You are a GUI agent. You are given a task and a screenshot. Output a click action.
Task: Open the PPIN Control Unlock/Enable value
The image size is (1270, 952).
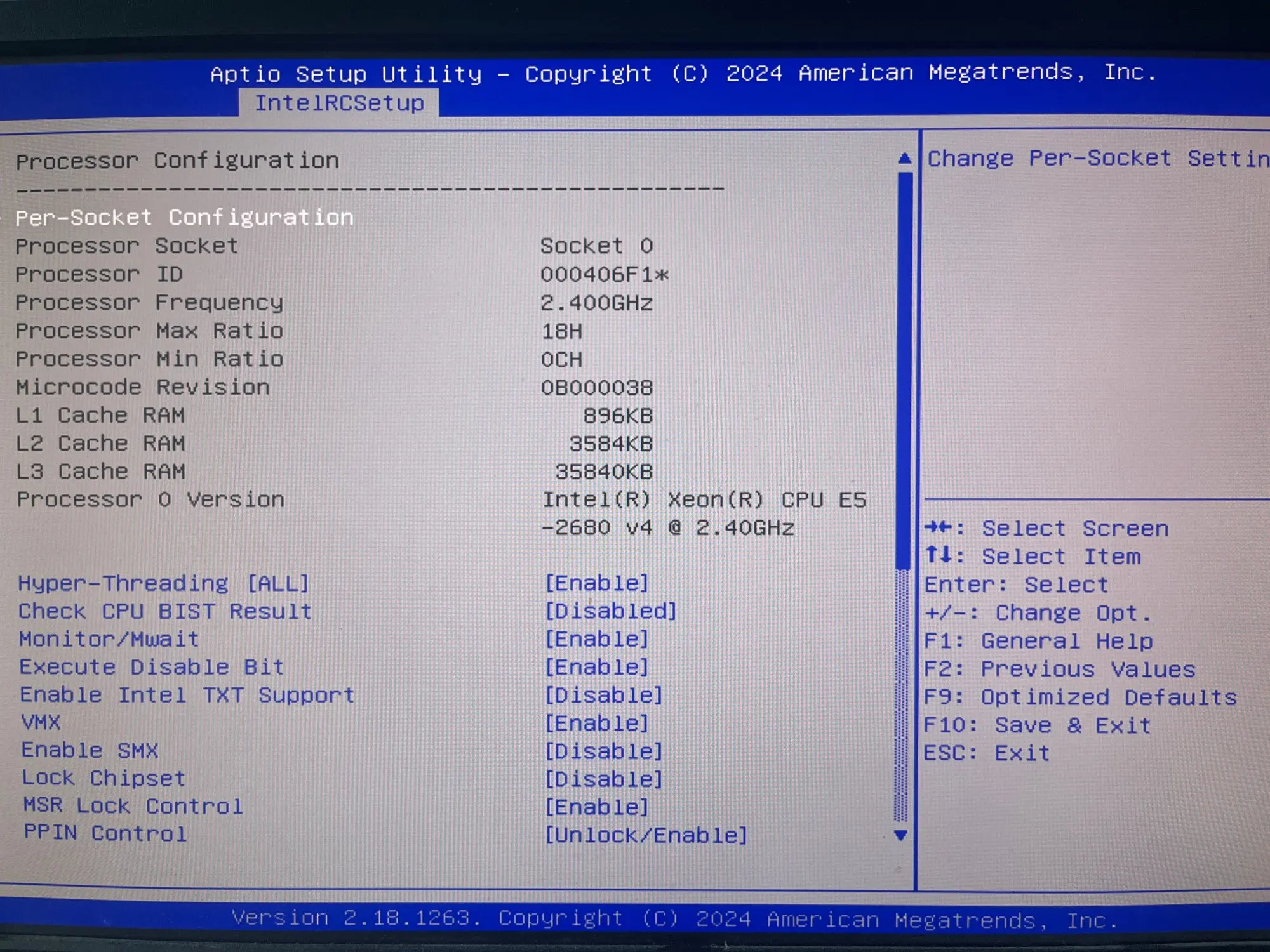point(646,835)
